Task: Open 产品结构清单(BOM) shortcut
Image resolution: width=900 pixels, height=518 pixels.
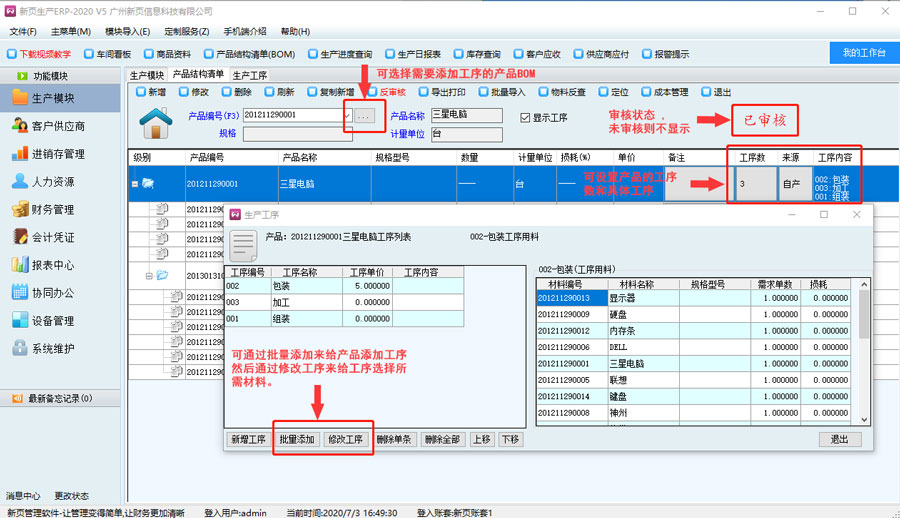Action: coord(250,54)
